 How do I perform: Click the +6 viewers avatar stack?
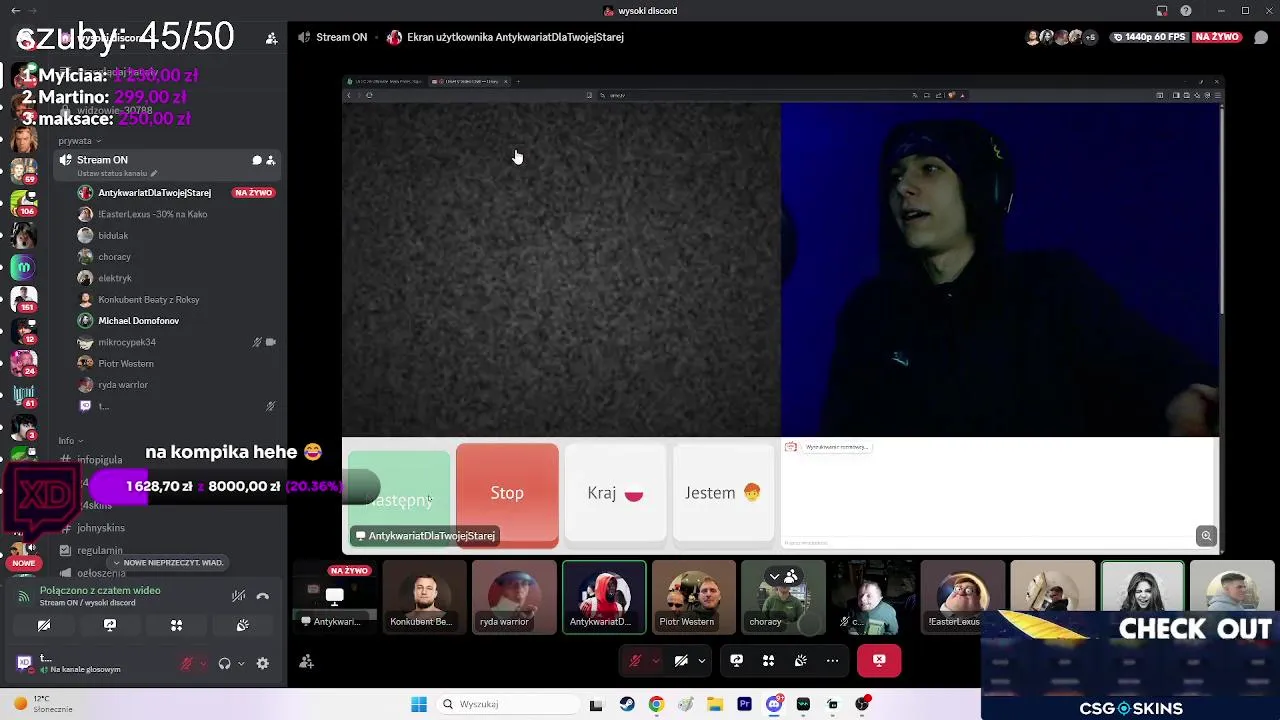[x=1061, y=37]
